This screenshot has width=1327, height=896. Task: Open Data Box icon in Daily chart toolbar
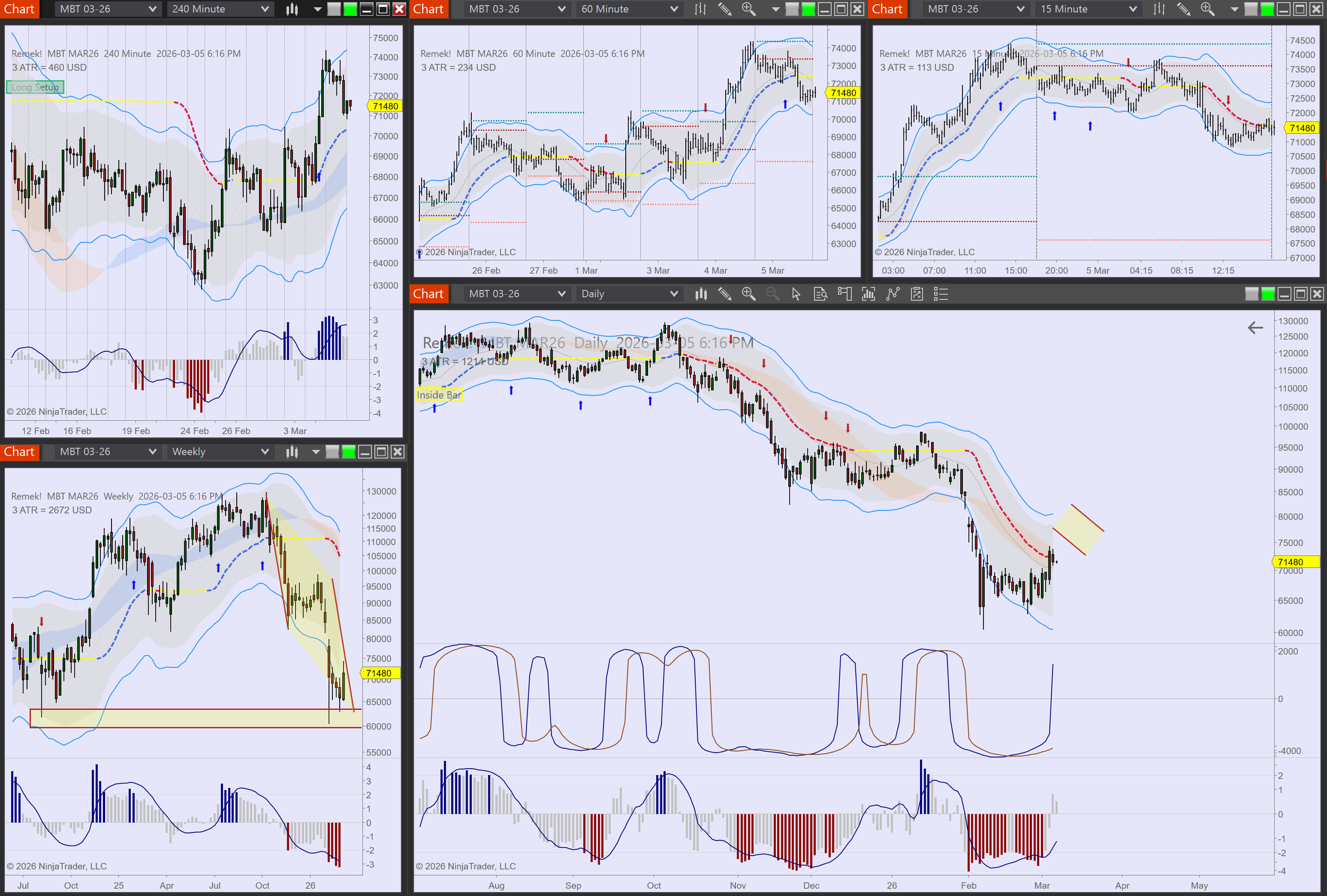pyautogui.click(x=820, y=294)
